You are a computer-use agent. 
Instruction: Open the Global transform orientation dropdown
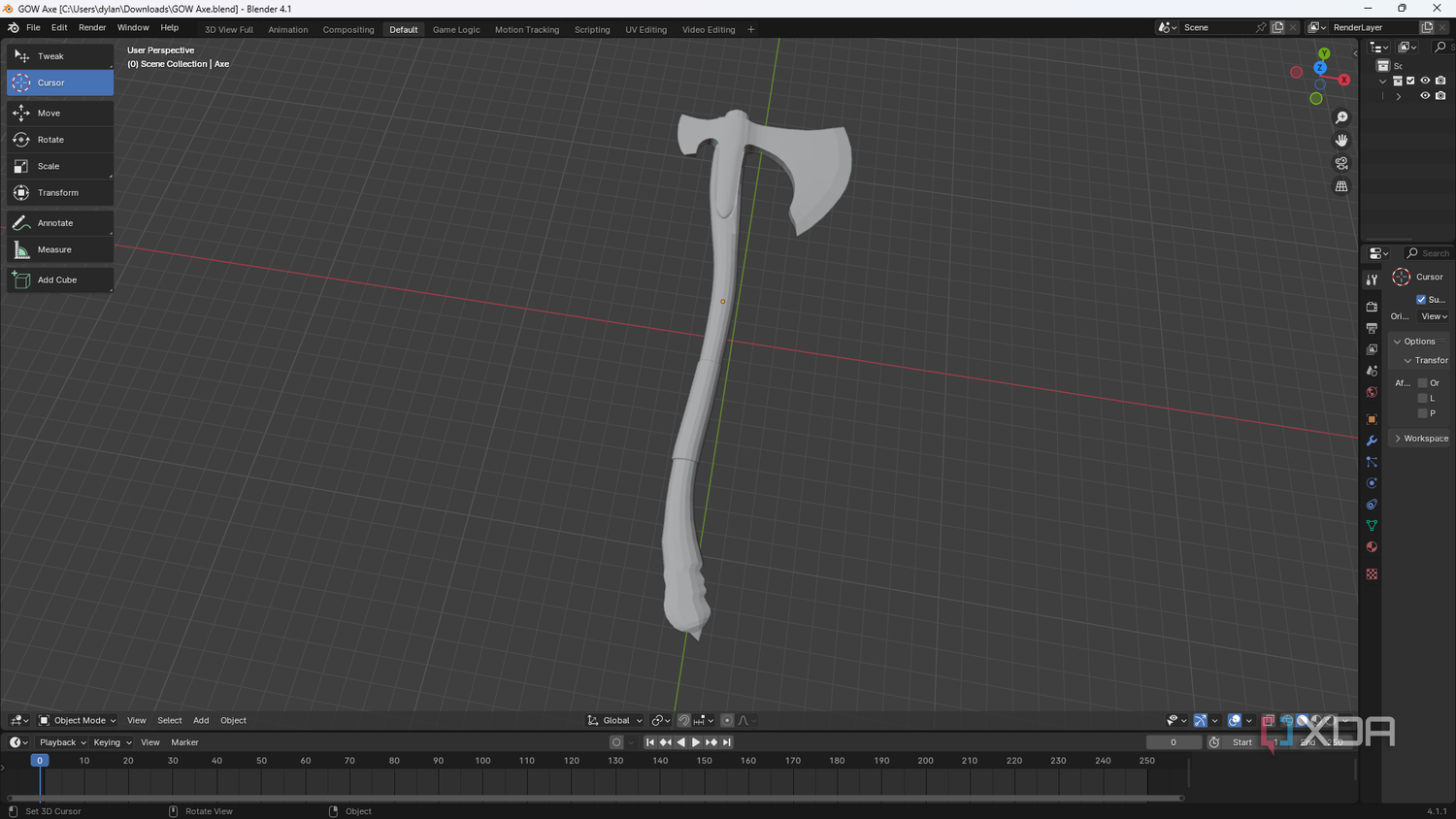click(614, 720)
